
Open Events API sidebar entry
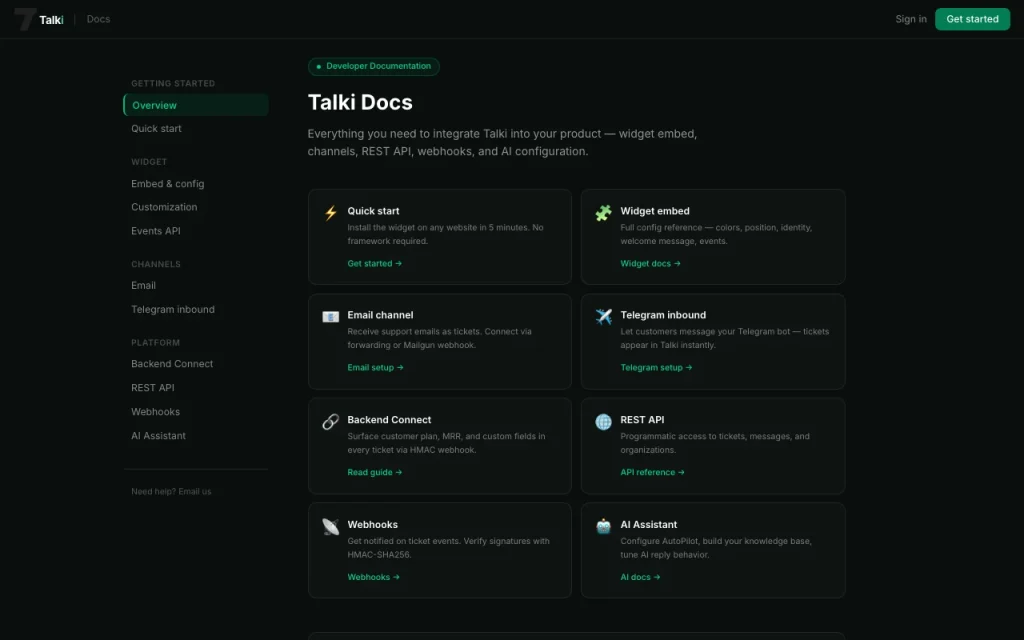(x=155, y=231)
